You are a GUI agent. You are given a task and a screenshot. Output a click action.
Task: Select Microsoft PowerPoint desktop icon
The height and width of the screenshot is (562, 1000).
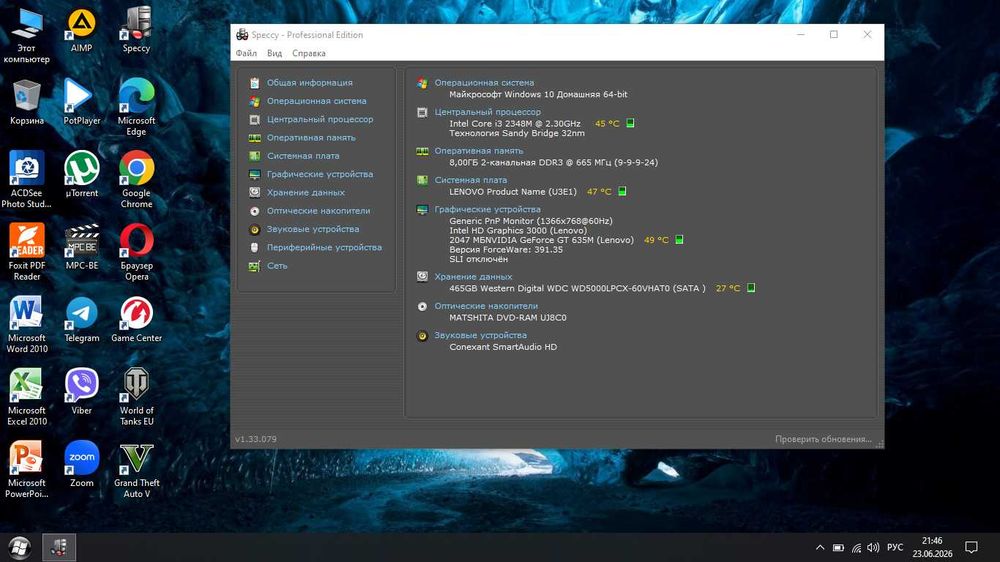pyautogui.click(x=26, y=470)
